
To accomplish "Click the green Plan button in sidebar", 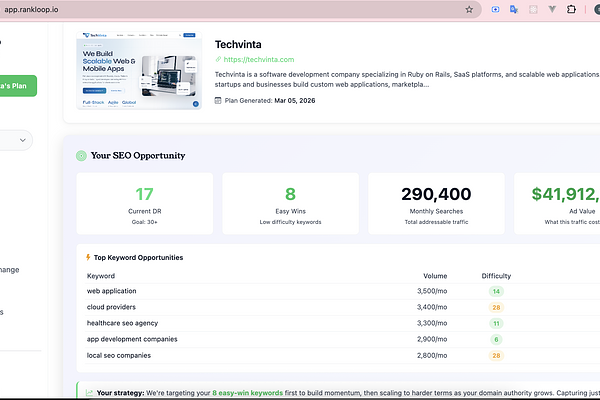I will tap(18, 85).
